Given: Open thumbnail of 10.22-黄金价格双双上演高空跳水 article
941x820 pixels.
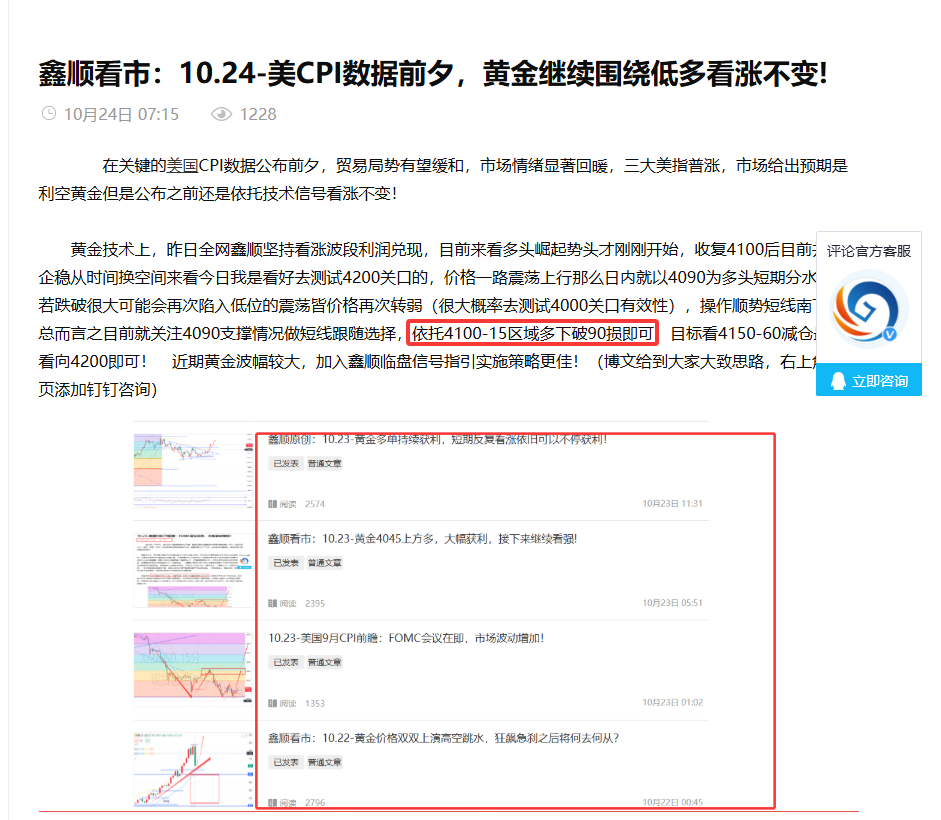Looking at the screenshot, I should [193, 769].
